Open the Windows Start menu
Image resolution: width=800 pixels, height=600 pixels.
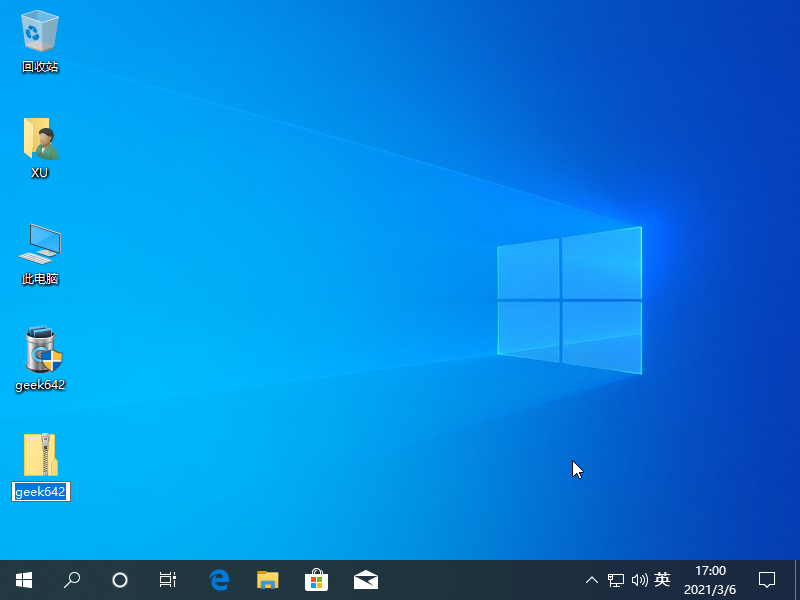pos(24,579)
